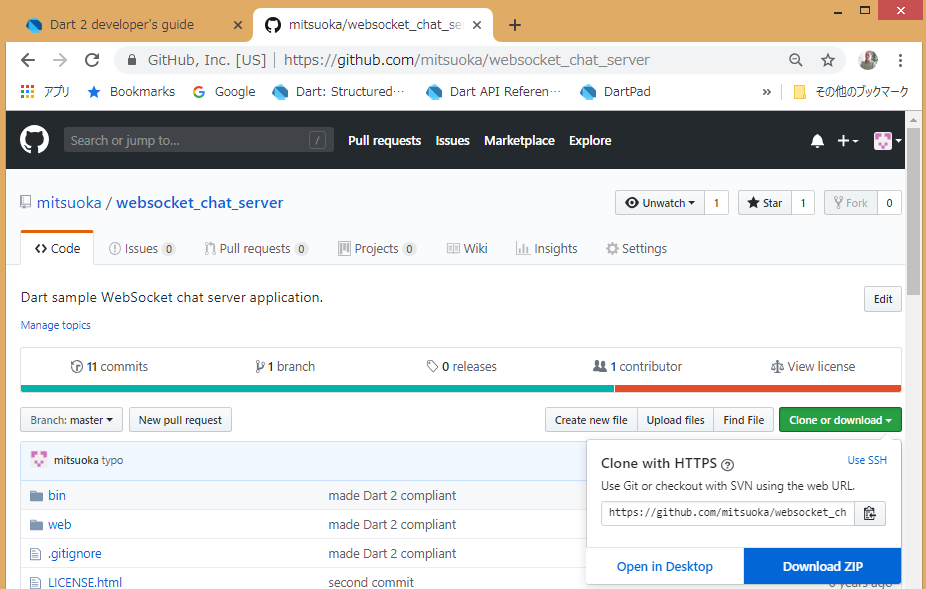Open the notifications bell icon
This screenshot has width=926, height=589.
click(817, 141)
